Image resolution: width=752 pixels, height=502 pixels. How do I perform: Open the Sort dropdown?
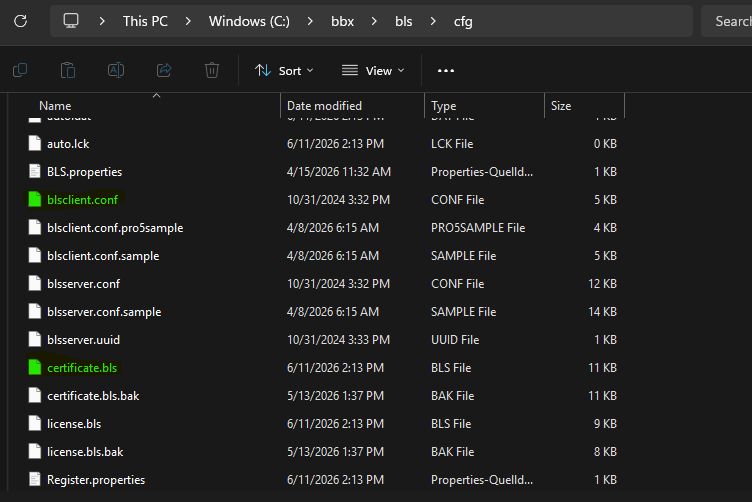point(284,70)
